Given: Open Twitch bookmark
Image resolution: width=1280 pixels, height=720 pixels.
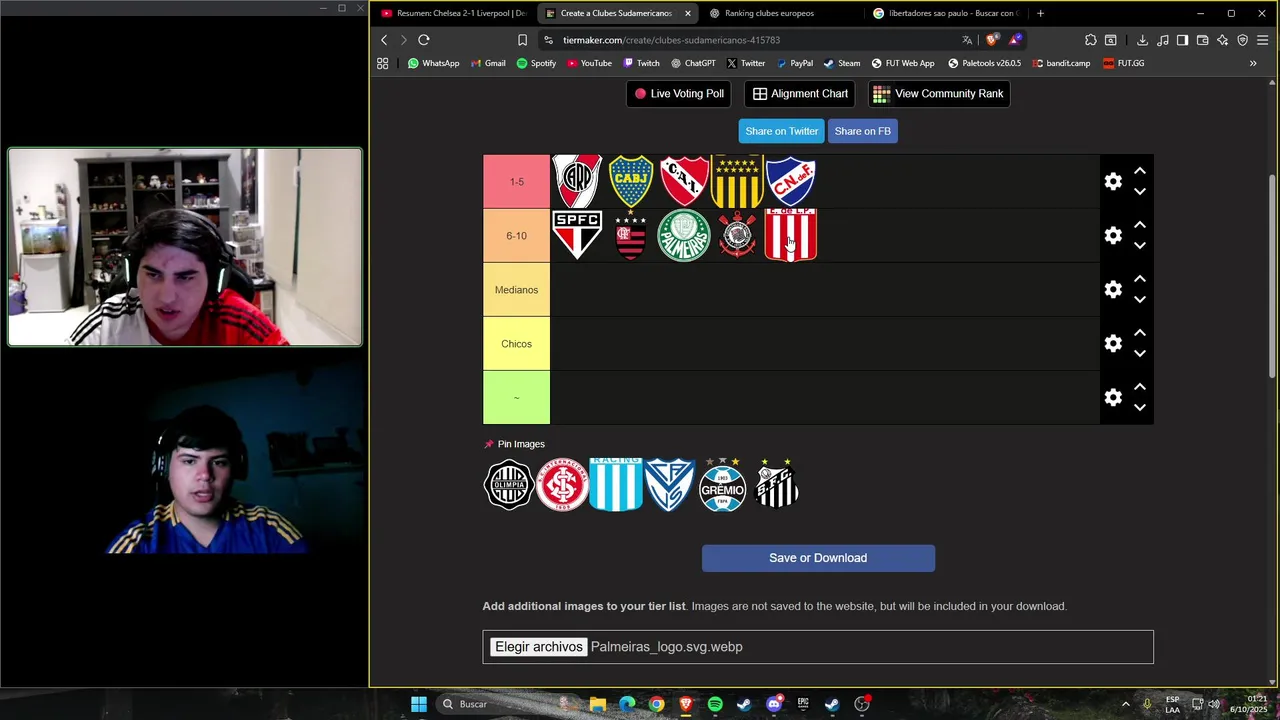Looking at the screenshot, I should click(x=641, y=63).
